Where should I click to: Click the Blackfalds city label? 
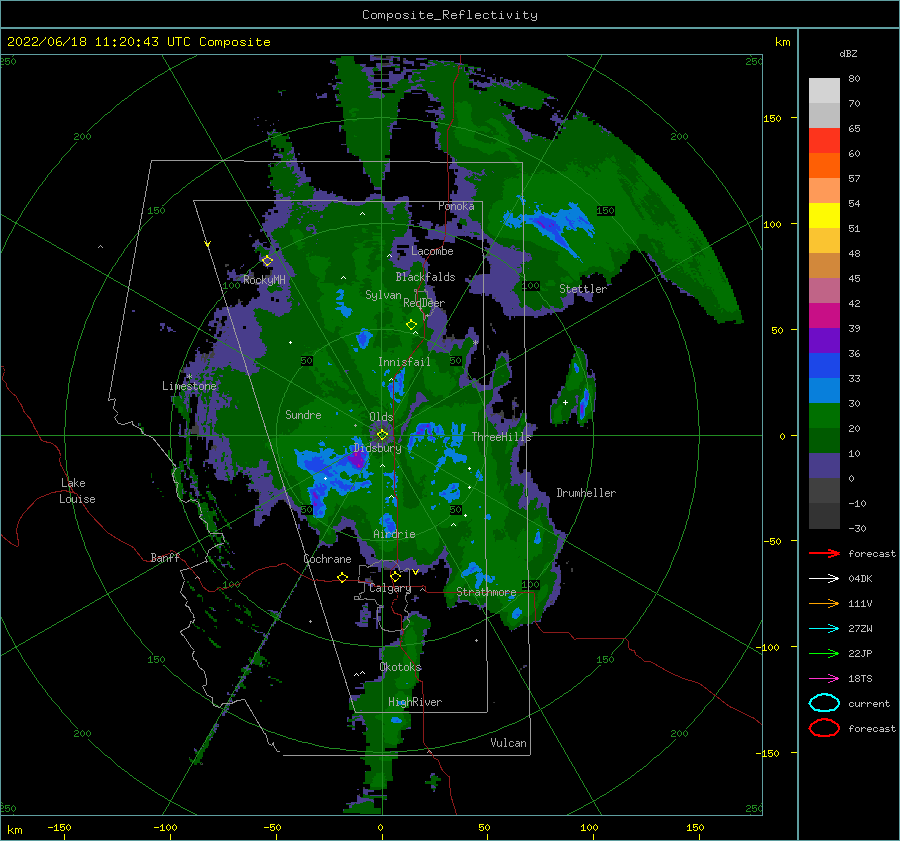(425, 277)
